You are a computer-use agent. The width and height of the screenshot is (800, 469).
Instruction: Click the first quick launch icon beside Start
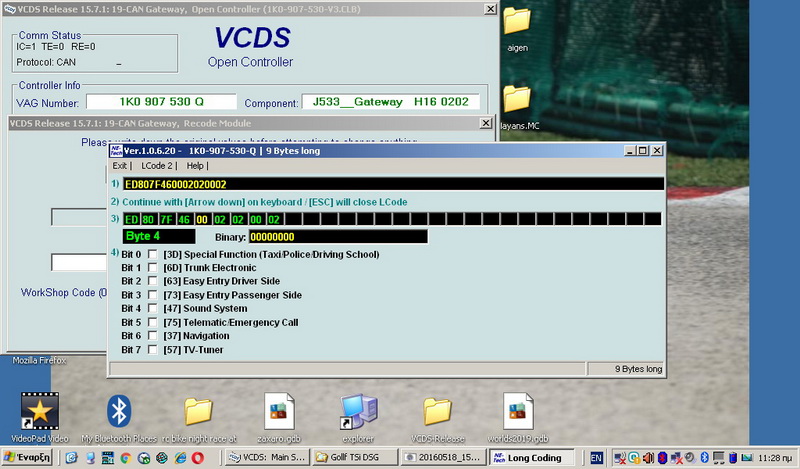pyautogui.click(x=71, y=458)
